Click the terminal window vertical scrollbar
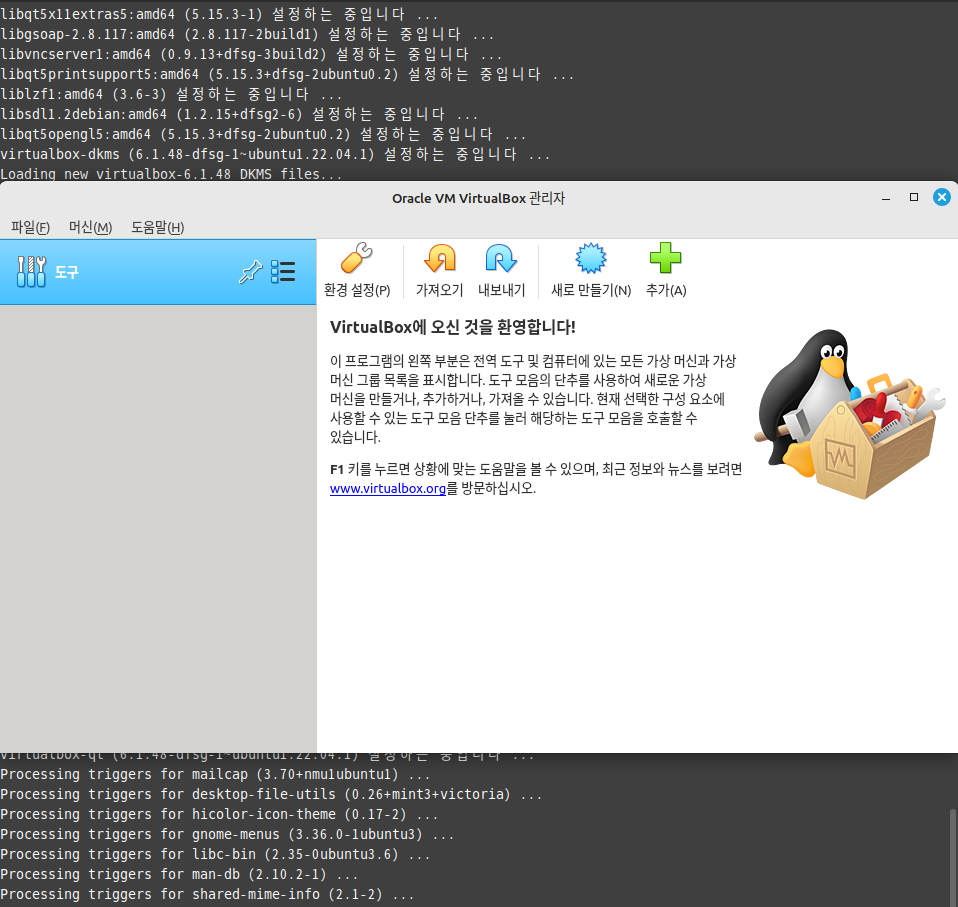958x907 pixels. (x=953, y=856)
